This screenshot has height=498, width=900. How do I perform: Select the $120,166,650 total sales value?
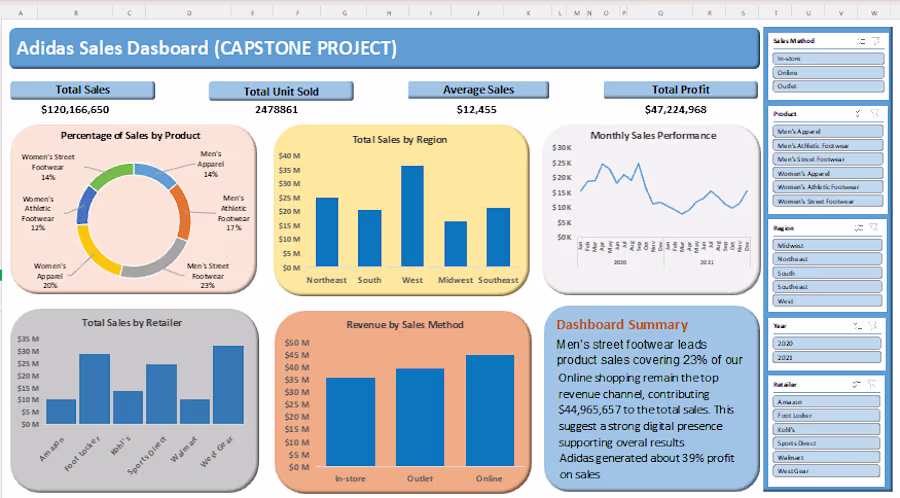click(x=75, y=110)
